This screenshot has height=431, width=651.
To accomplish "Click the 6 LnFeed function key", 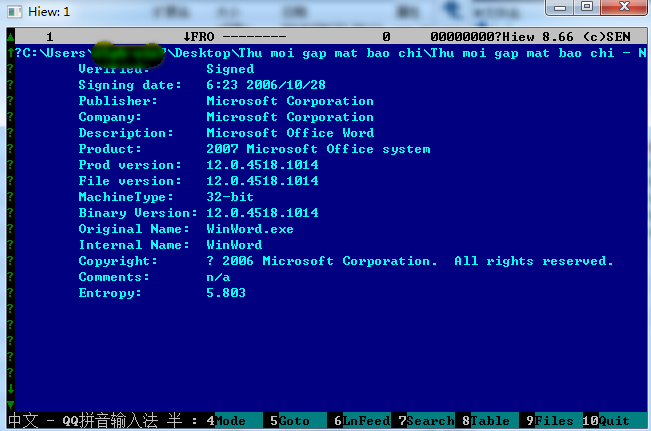I will coord(362,421).
